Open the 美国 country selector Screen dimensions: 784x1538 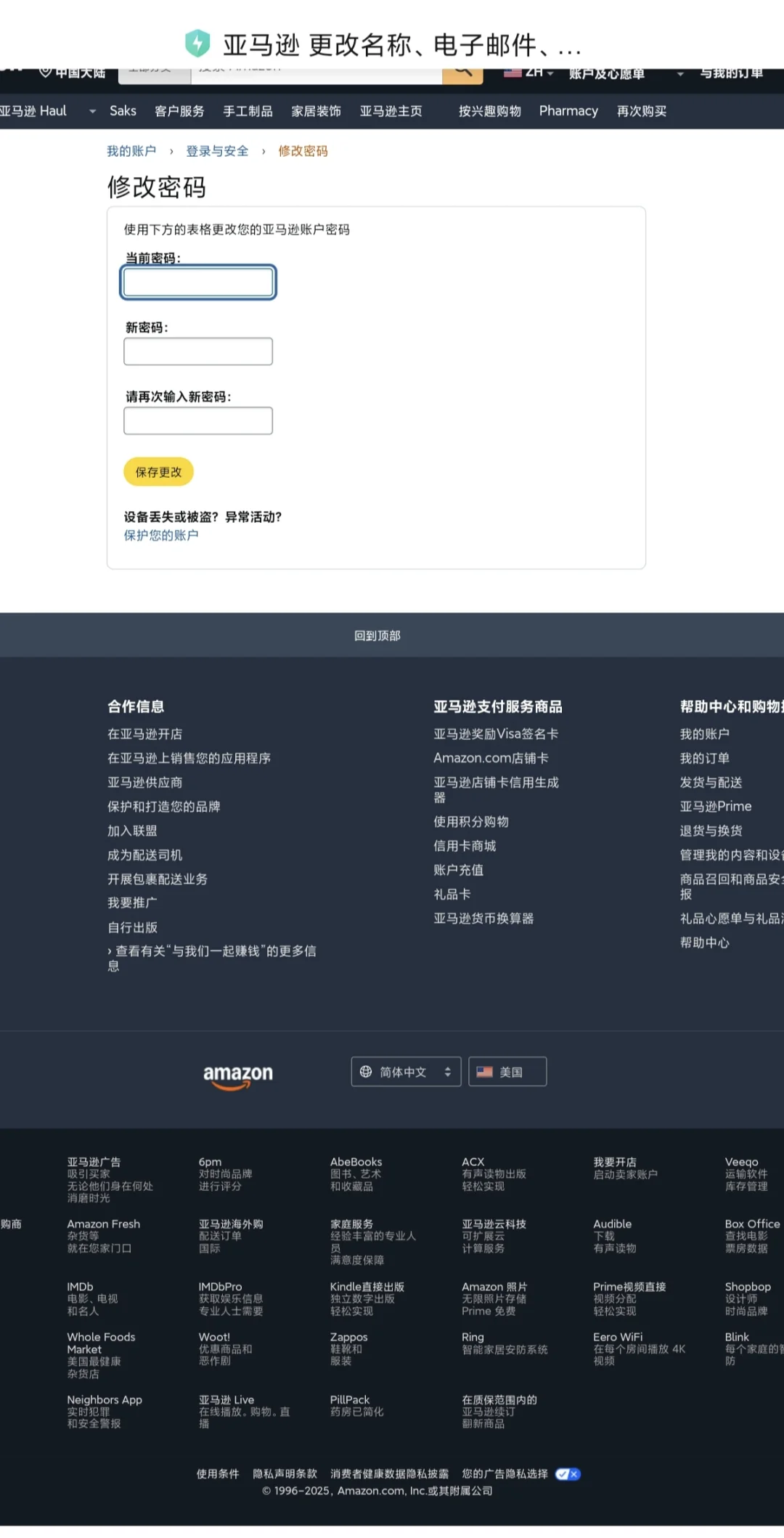[507, 1072]
